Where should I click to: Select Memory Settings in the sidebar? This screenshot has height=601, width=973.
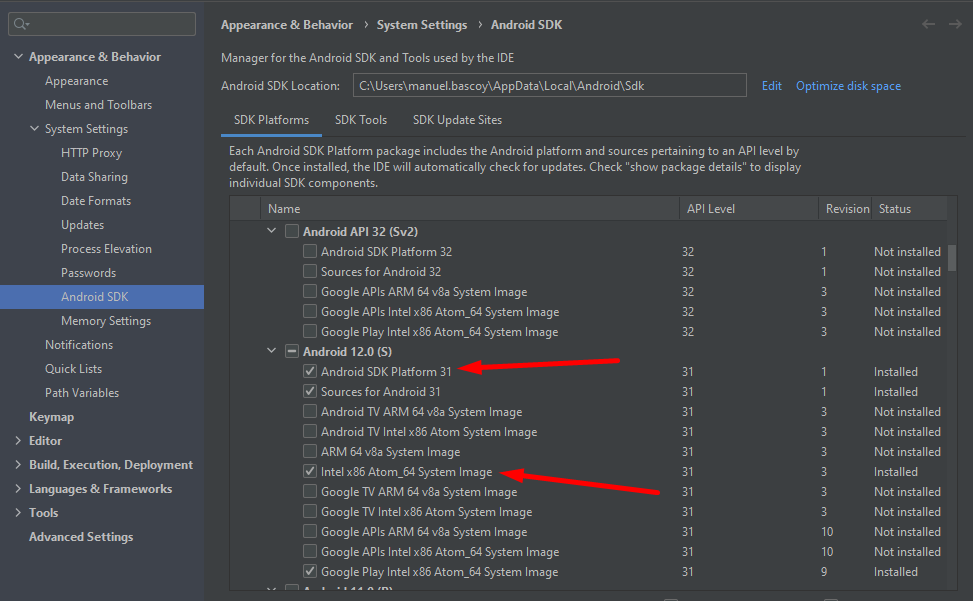click(x=106, y=321)
